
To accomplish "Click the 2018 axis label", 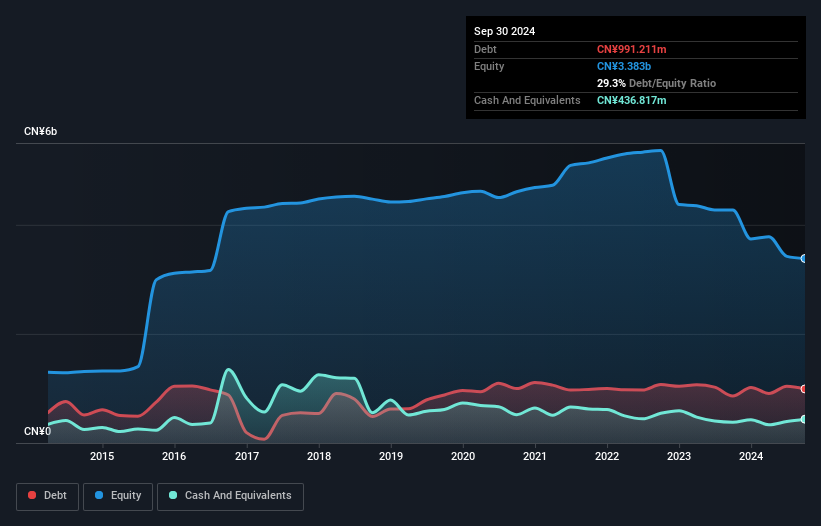I will point(319,456).
